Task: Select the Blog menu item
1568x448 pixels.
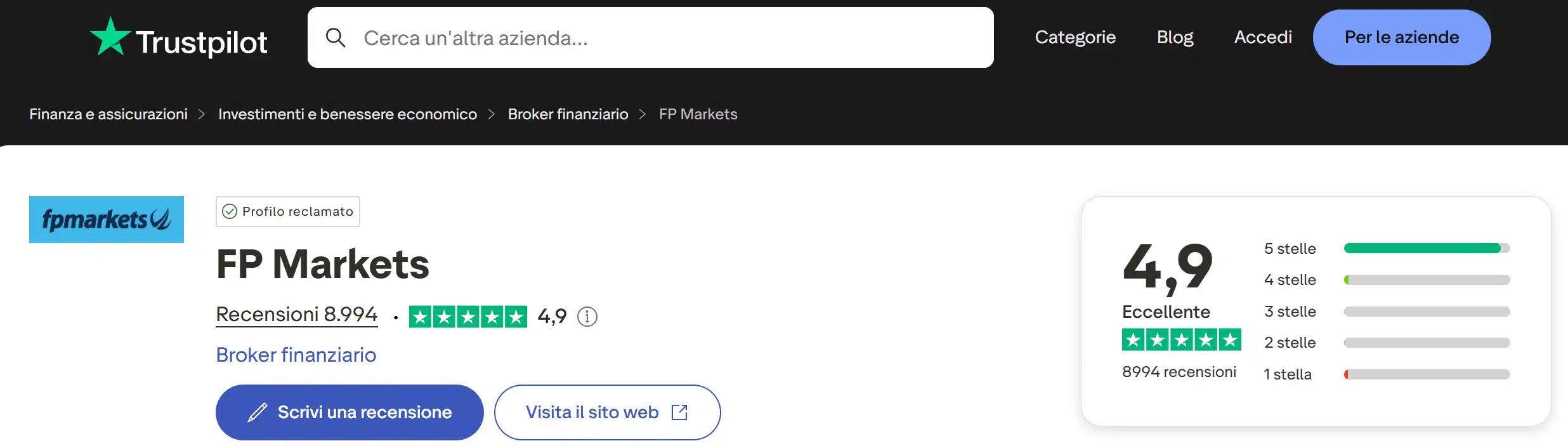Action: 1174,37
